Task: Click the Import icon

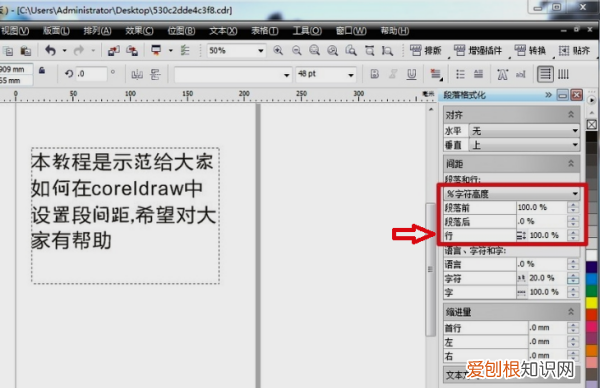Action: [x=114, y=51]
